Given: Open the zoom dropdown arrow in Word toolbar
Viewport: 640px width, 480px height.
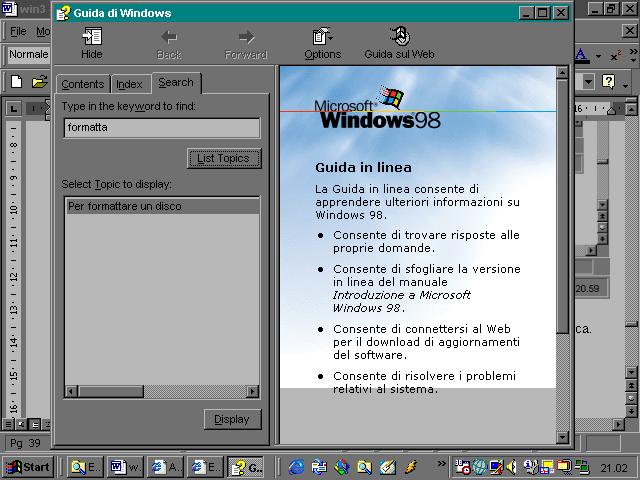Looking at the screenshot, I should (x=588, y=82).
